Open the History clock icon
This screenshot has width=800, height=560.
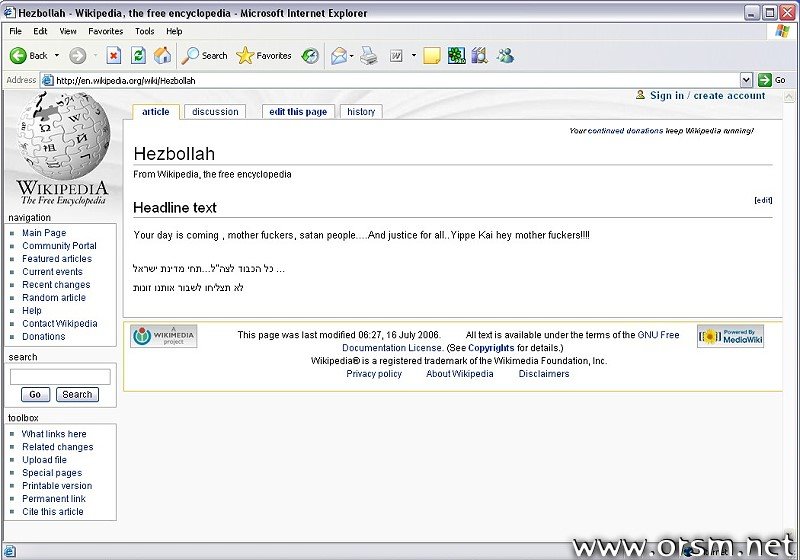(310, 56)
